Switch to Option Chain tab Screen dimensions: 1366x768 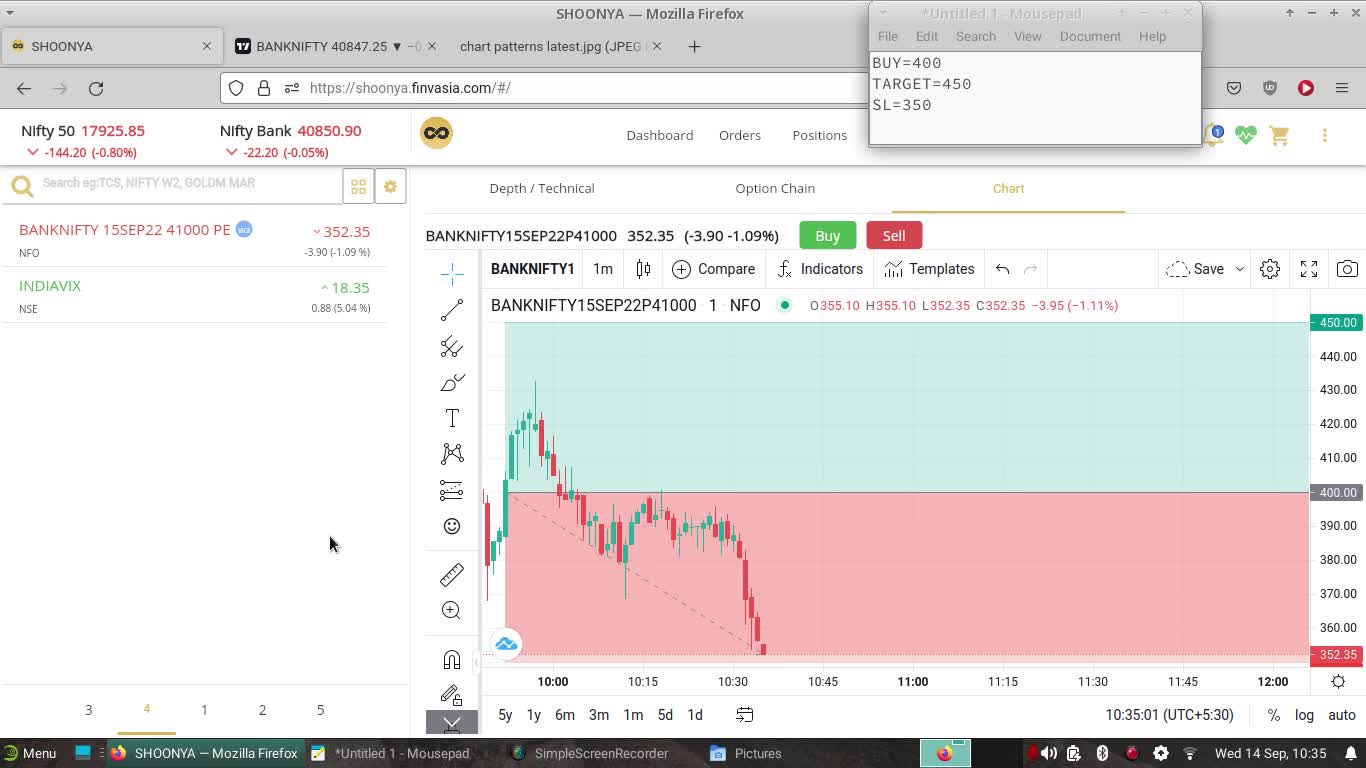coord(775,188)
